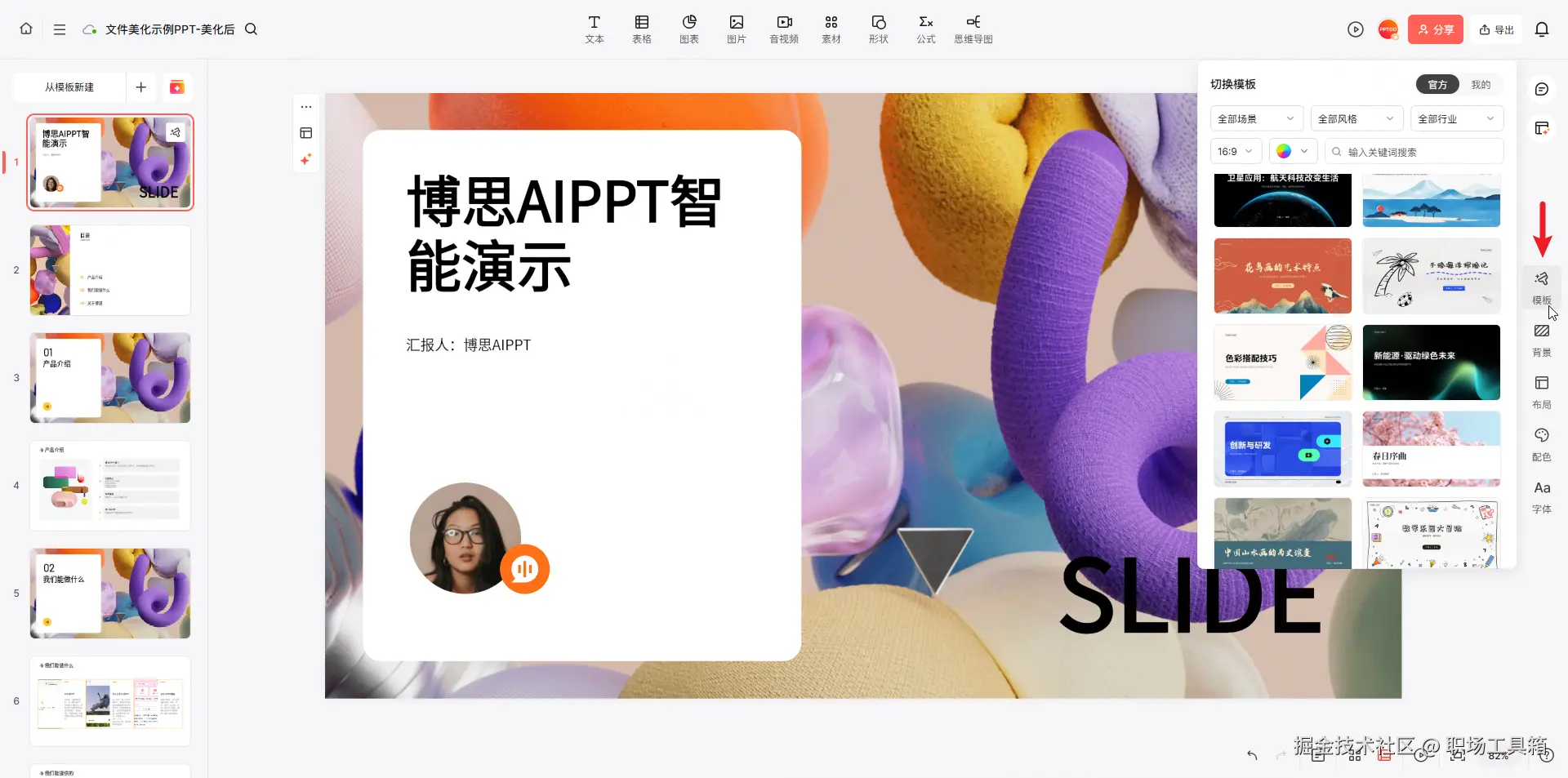Click the layout icon beside the canvas
The width and height of the screenshot is (1568, 778).
tap(306, 133)
